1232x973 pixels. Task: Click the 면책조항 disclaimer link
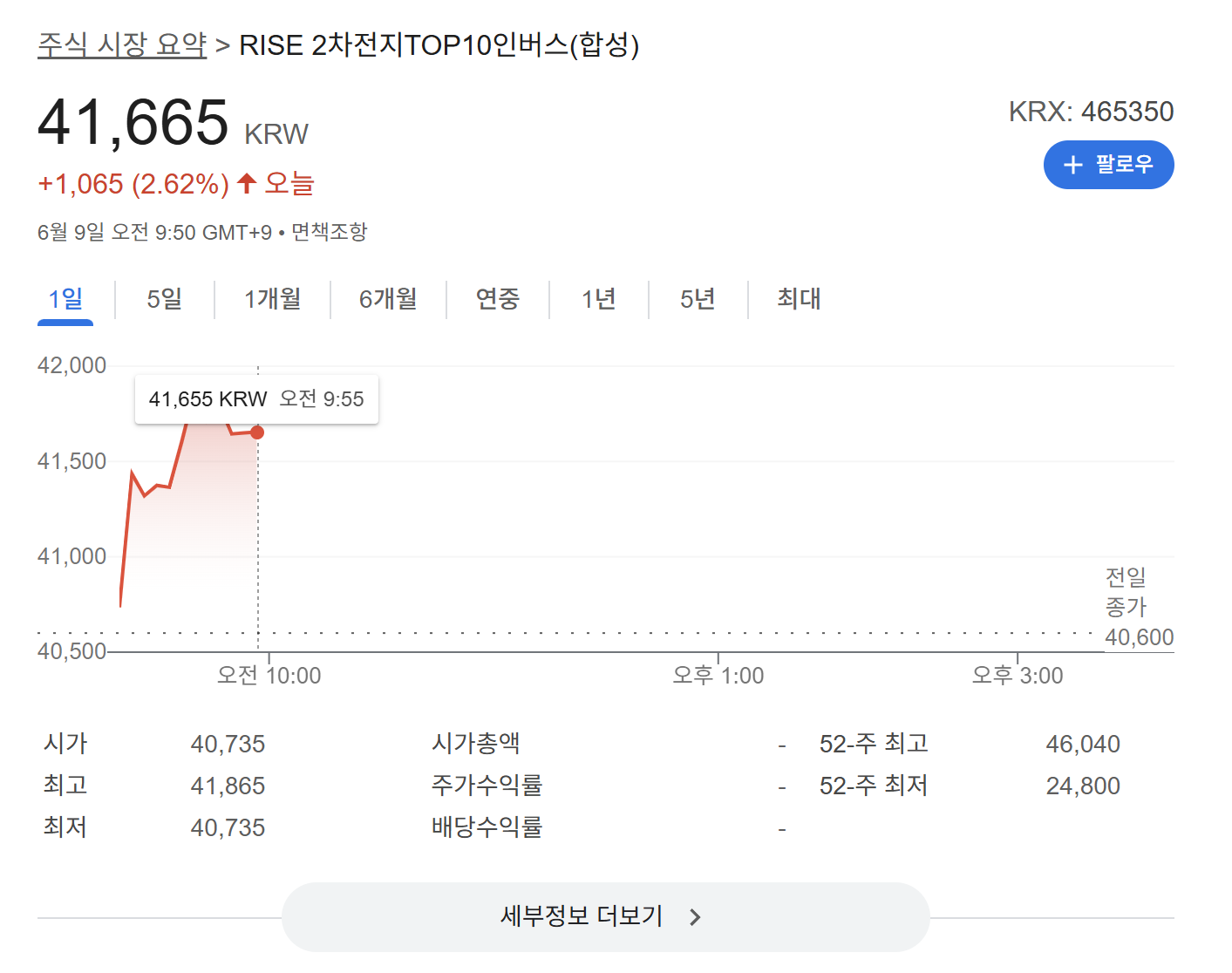[x=329, y=232]
